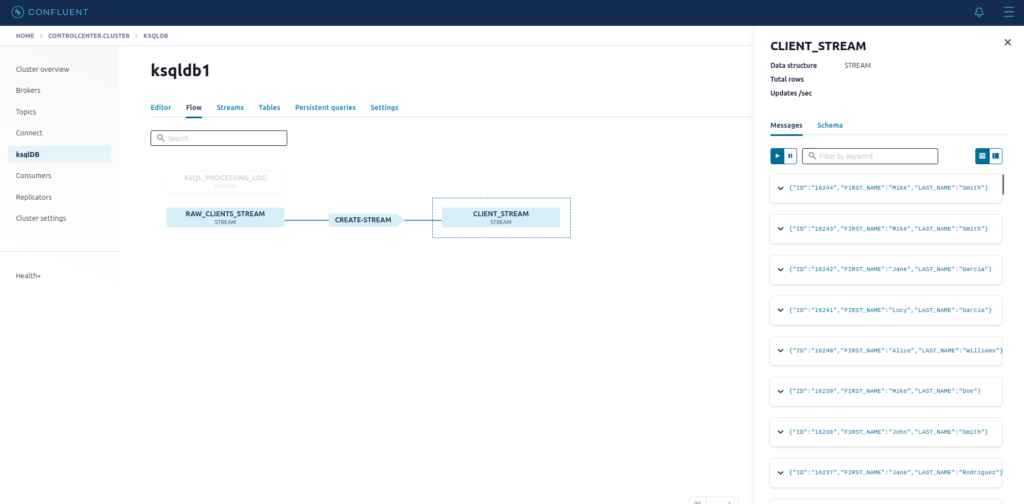Screen dimensions: 1024x504
Task: Open the hamburger menu in the header
Action: pyautogui.click(x=1007, y=12)
